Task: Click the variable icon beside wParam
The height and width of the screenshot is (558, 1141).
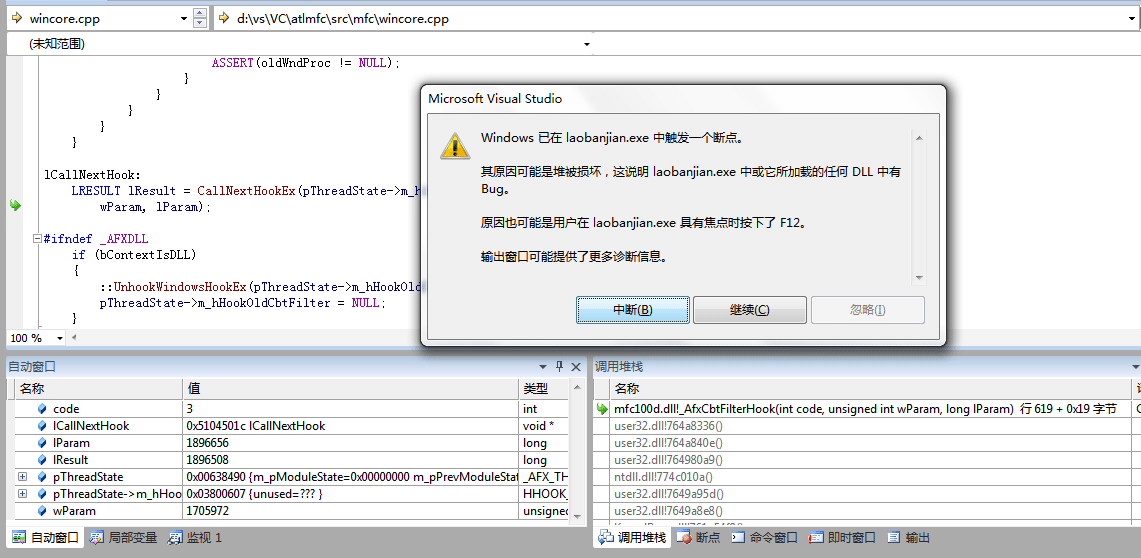Action: pyautogui.click(x=42, y=511)
